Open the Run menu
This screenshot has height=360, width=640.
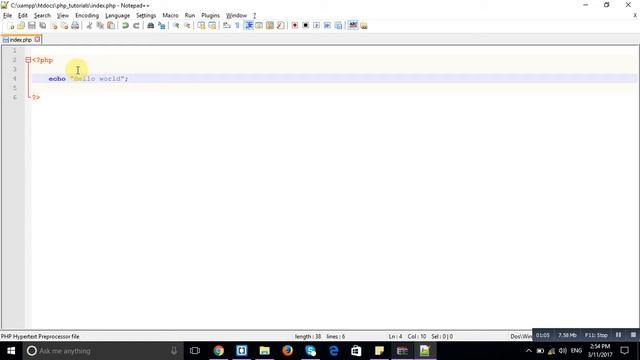[x=190, y=16]
